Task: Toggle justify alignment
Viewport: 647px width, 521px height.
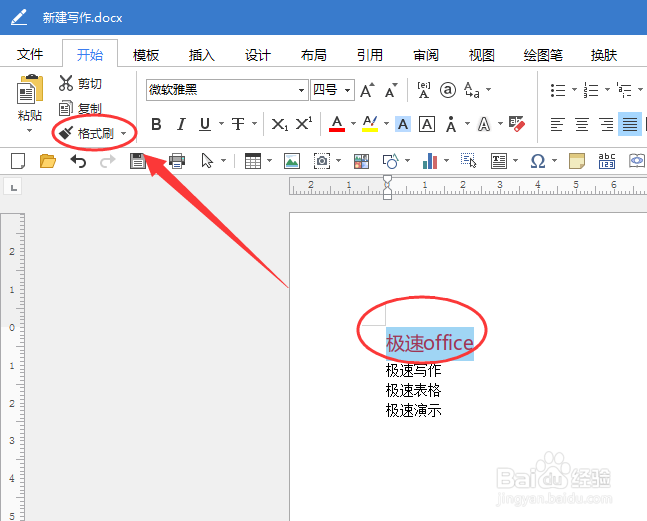Action: click(x=630, y=124)
